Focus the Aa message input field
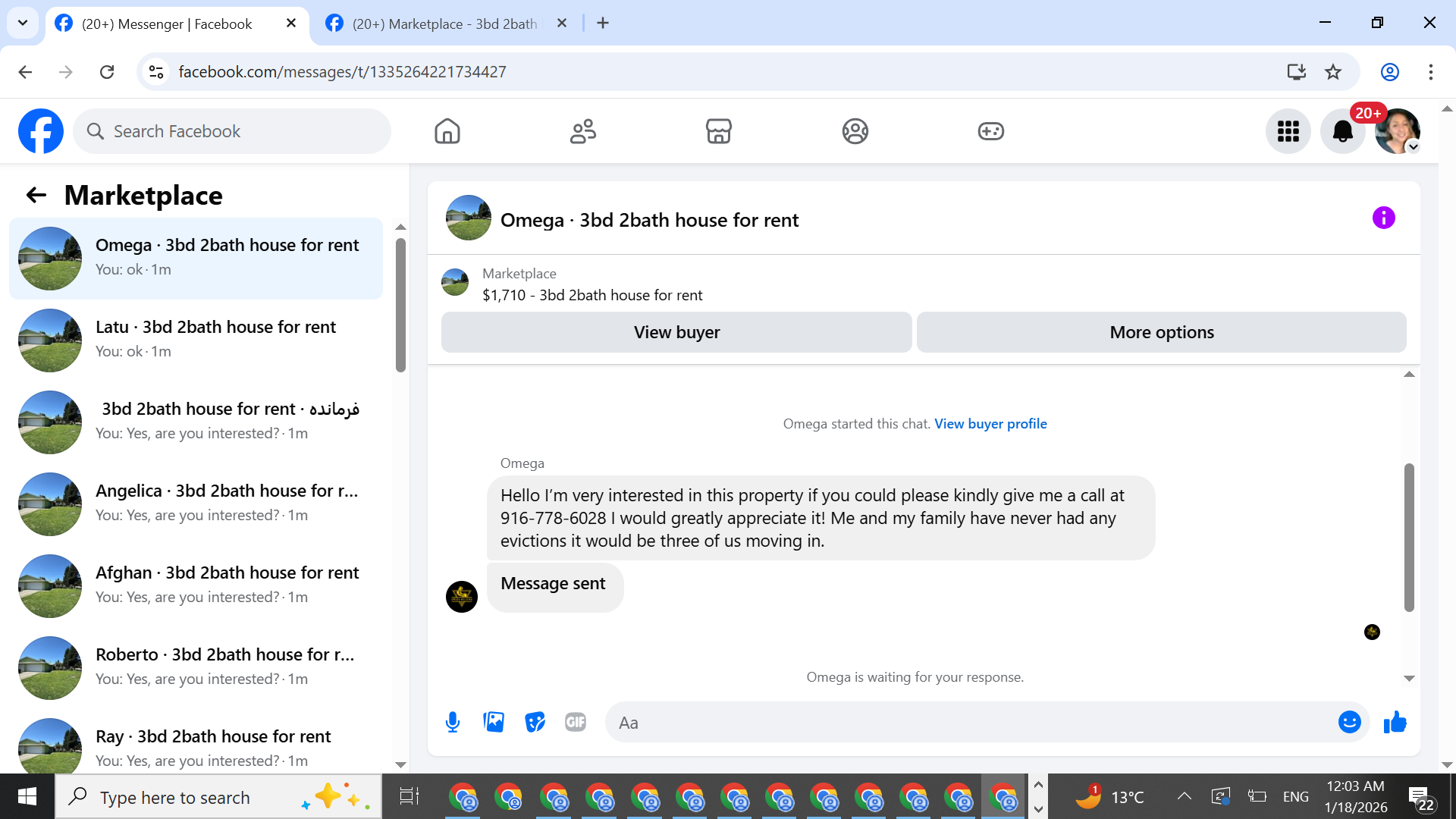The height and width of the screenshot is (819, 1456). click(971, 723)
